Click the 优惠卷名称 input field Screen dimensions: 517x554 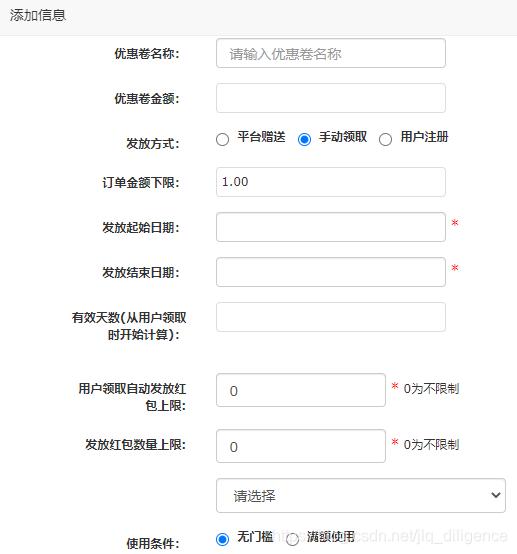tap(331, 53)
